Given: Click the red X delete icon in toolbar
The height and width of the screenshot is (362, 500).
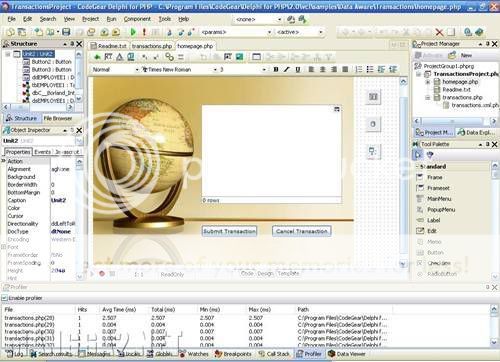Looking at the screenshot, I should pos(439,32).
